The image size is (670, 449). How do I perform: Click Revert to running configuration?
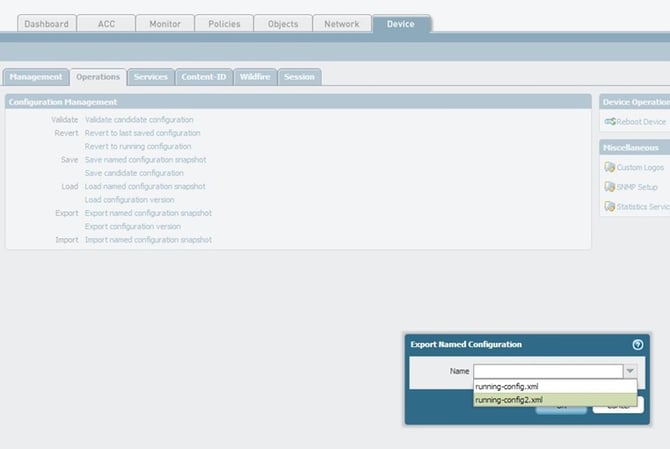[138, 146]
